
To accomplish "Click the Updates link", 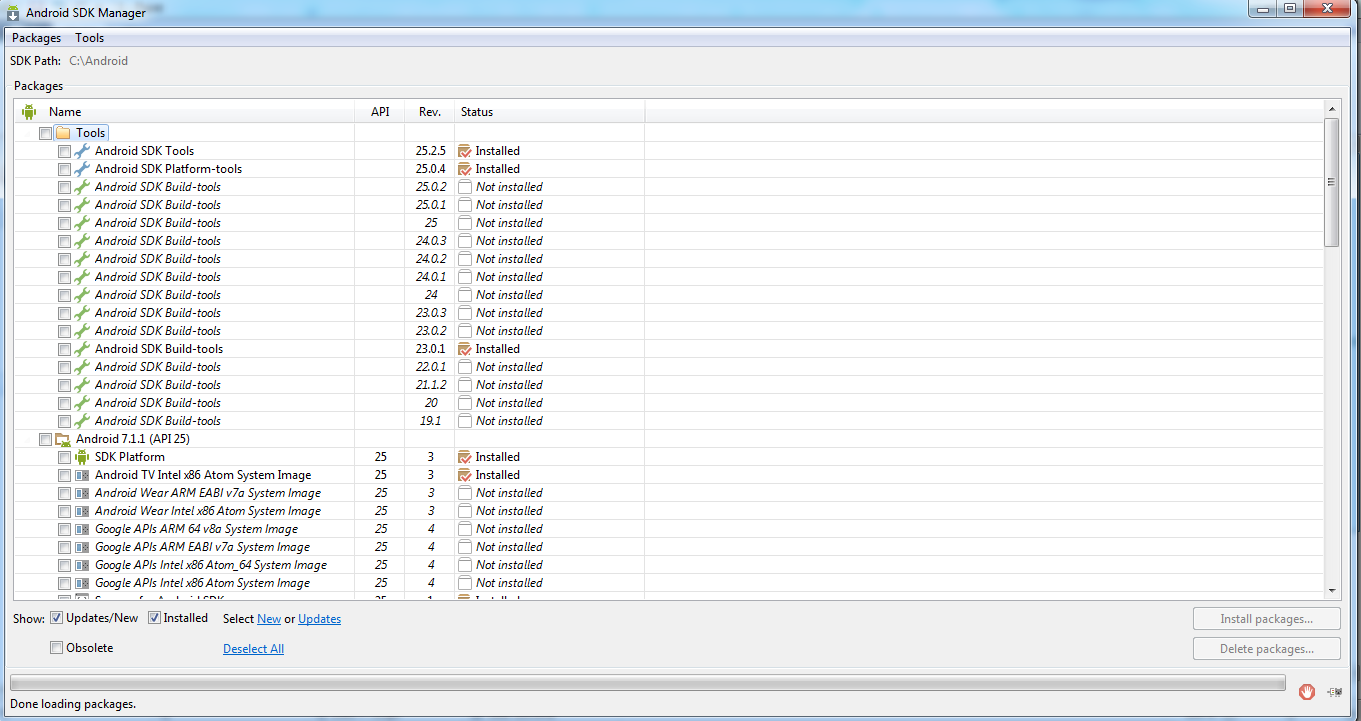I will point(320,619).
